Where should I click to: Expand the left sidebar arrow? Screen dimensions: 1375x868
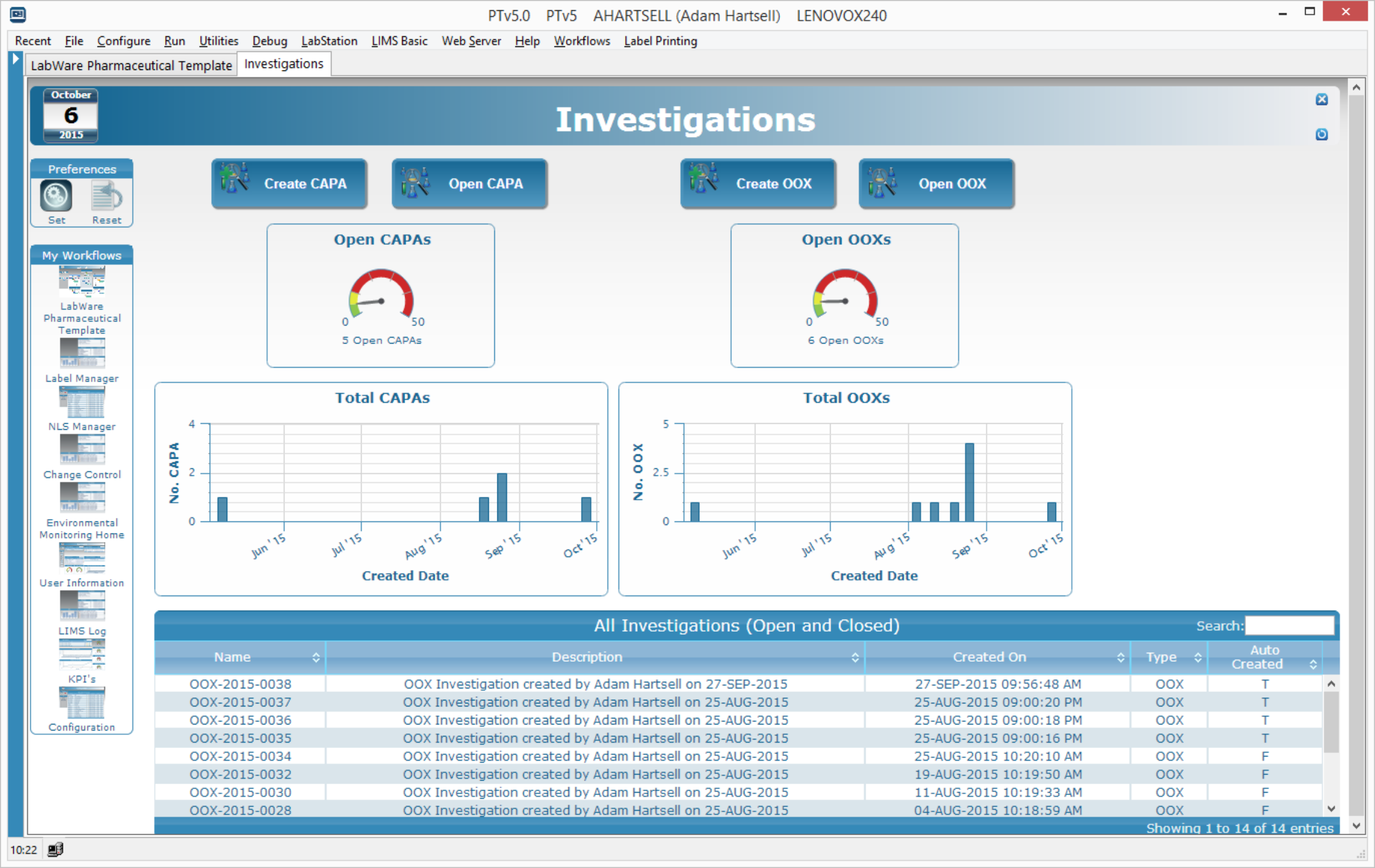click(16, 59)
